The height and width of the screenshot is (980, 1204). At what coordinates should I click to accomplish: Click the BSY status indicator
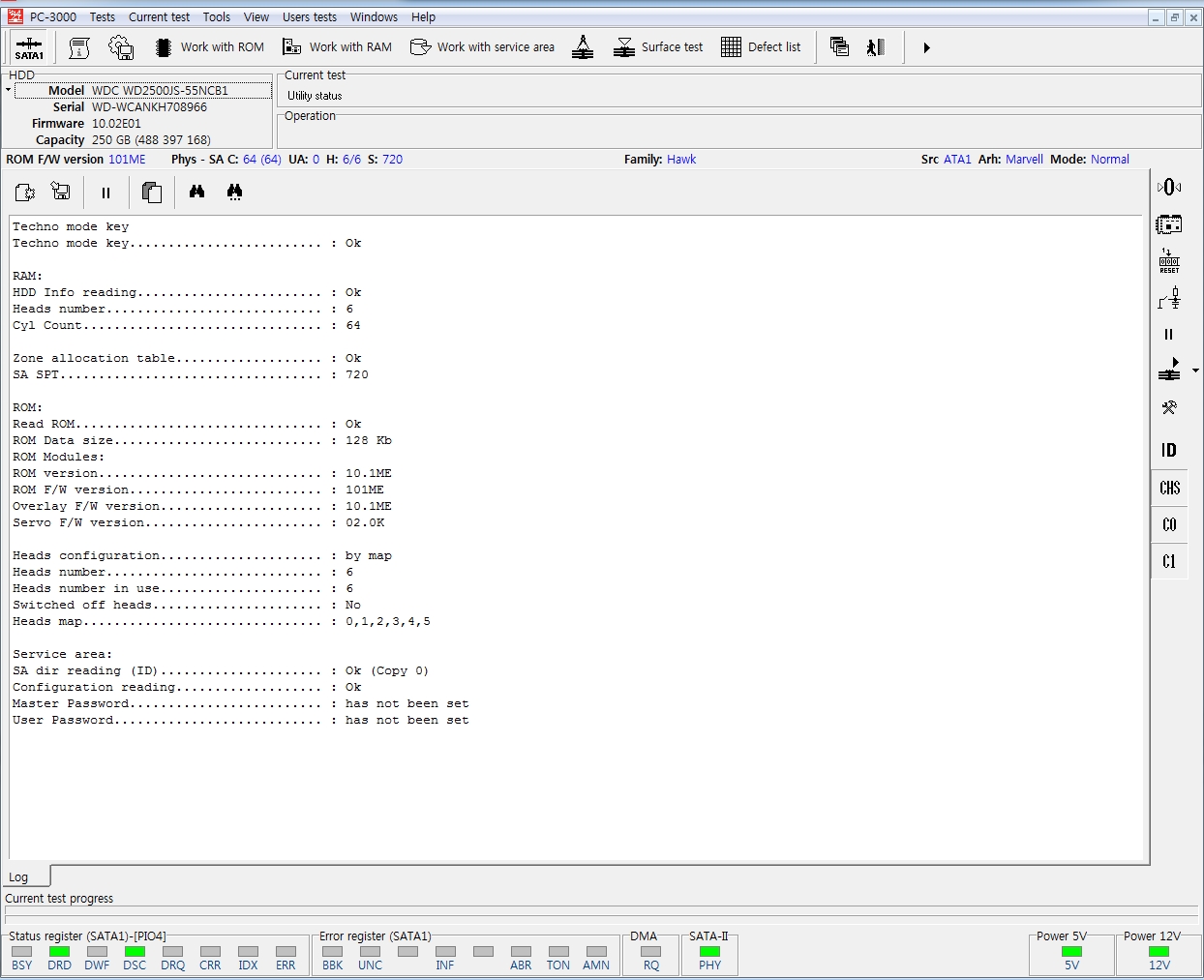21,958
